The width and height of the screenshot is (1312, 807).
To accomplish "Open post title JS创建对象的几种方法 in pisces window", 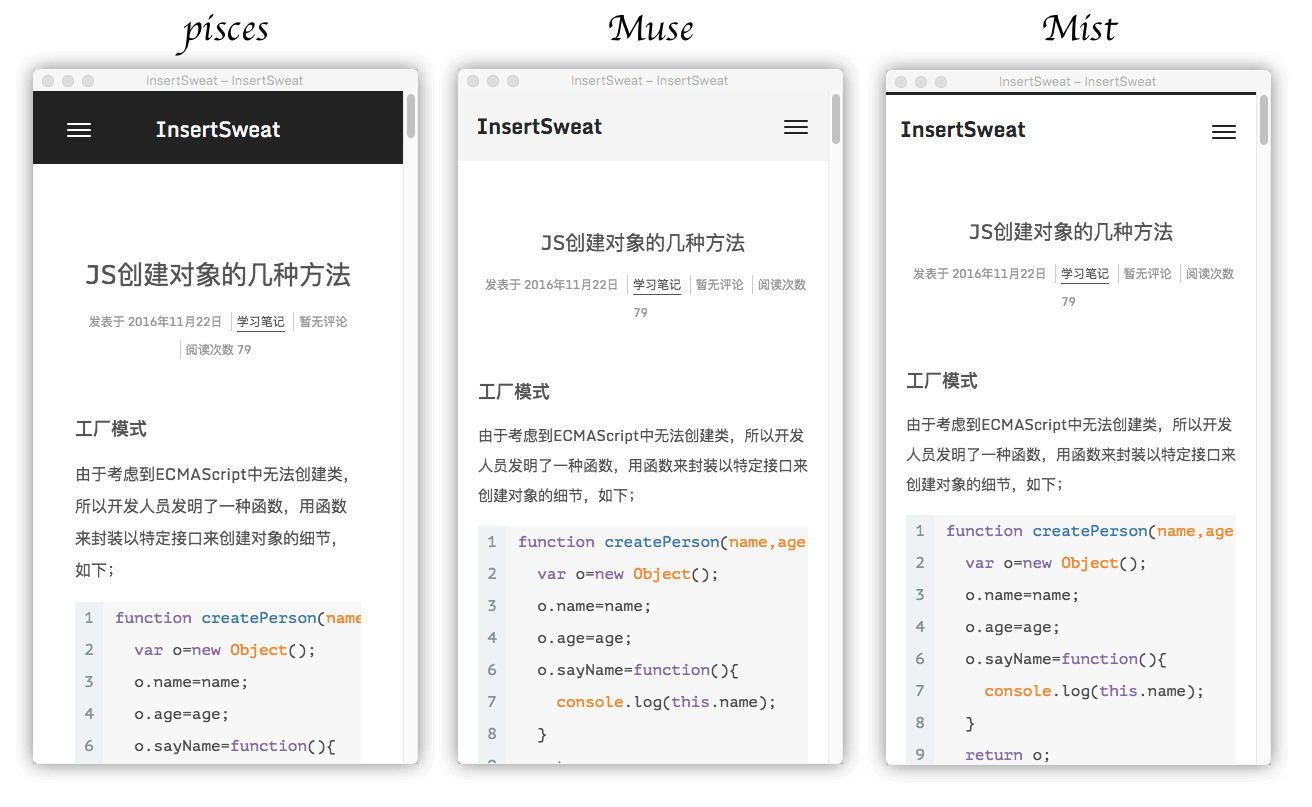I will (x=218, y=275).
